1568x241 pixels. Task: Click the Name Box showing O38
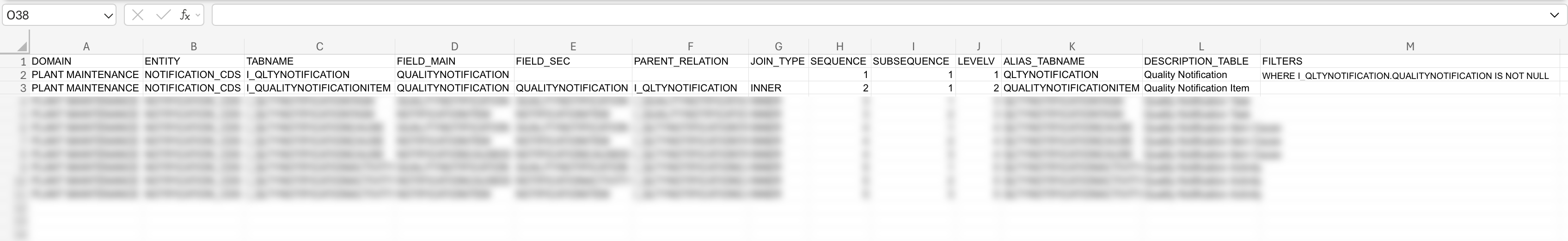[x=52, y=15]
